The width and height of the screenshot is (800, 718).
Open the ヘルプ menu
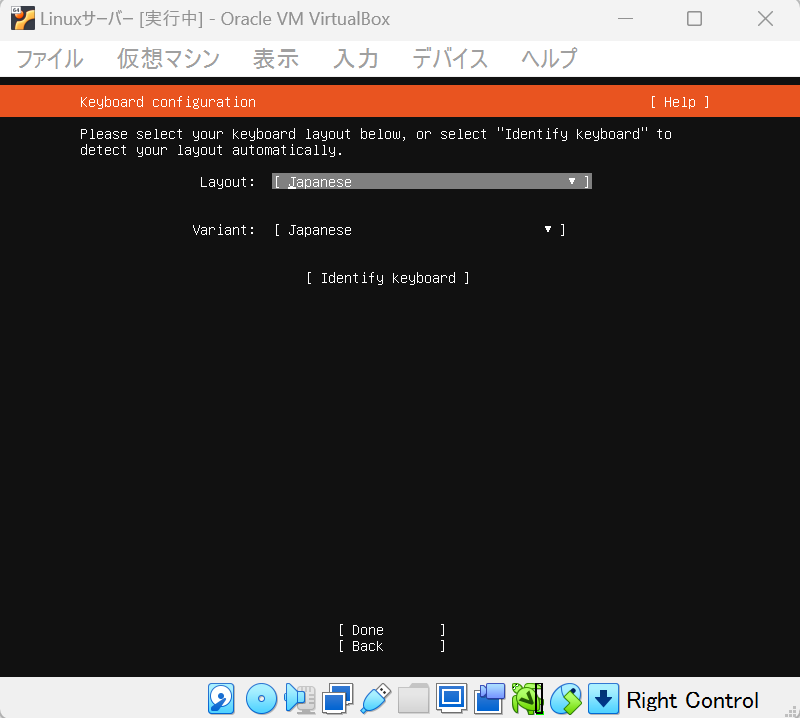coord(549,59)
